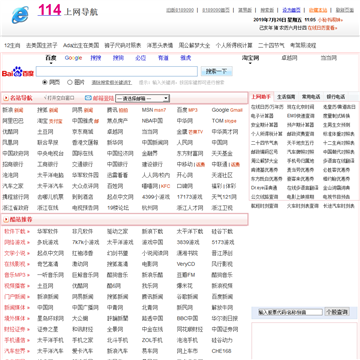Open the 4399小游戏 link
Screen dimensions: 360x360
[x=156, y=197]
